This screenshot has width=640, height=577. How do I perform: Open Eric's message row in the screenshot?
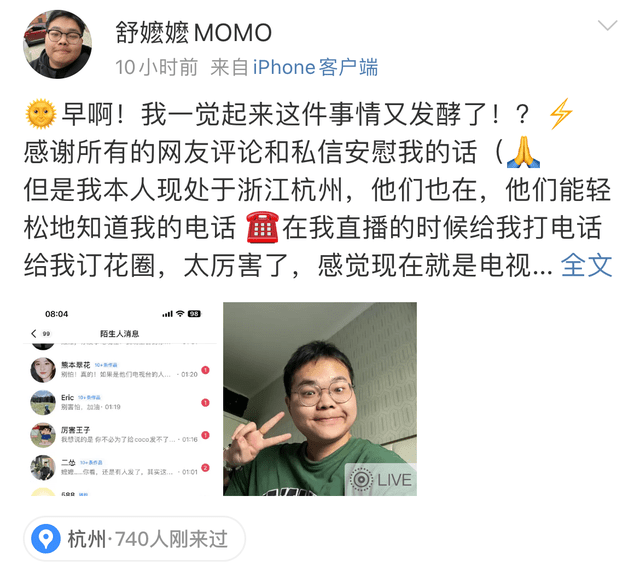coord(120,402)
